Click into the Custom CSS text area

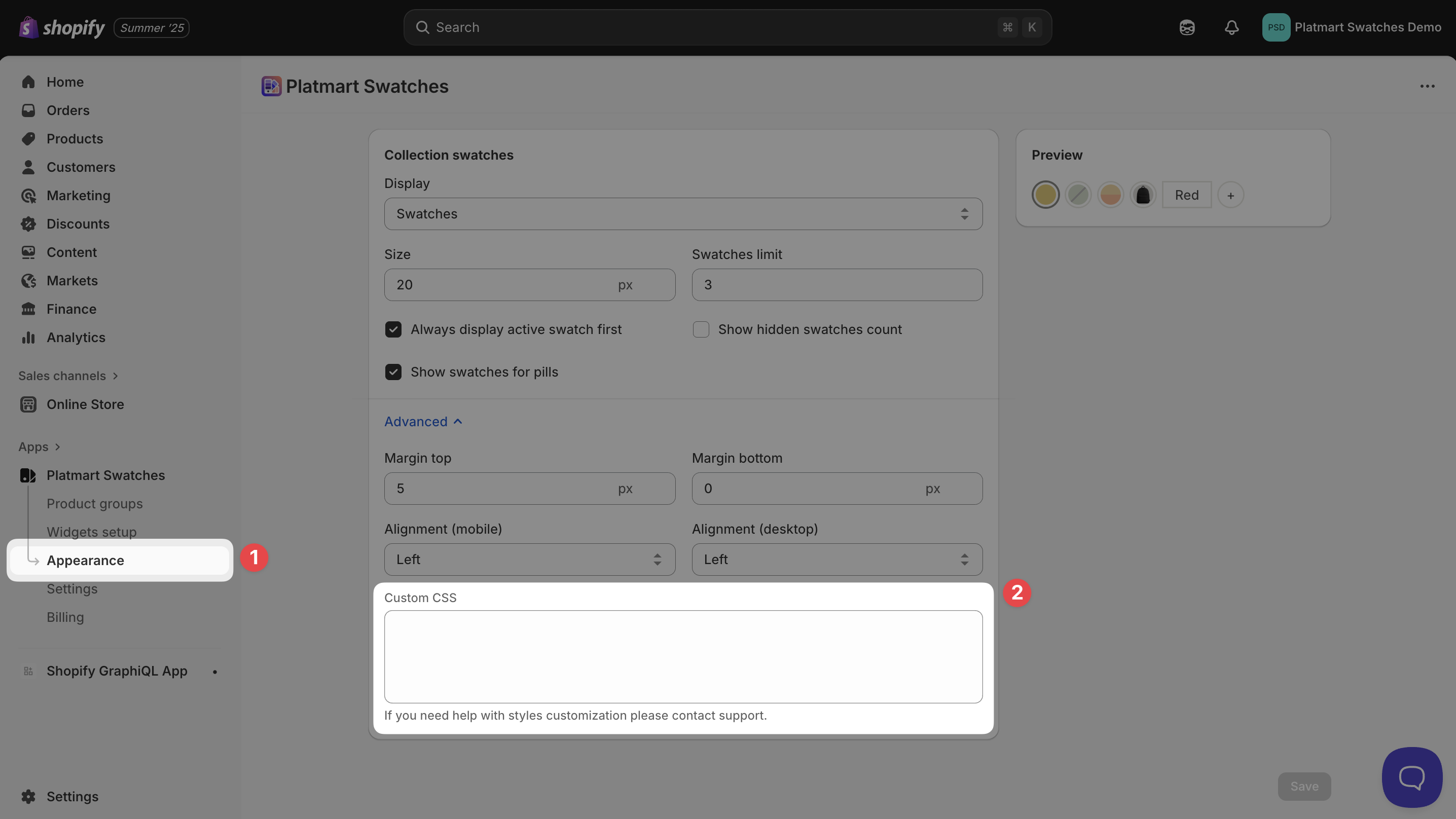coord(683,657)
